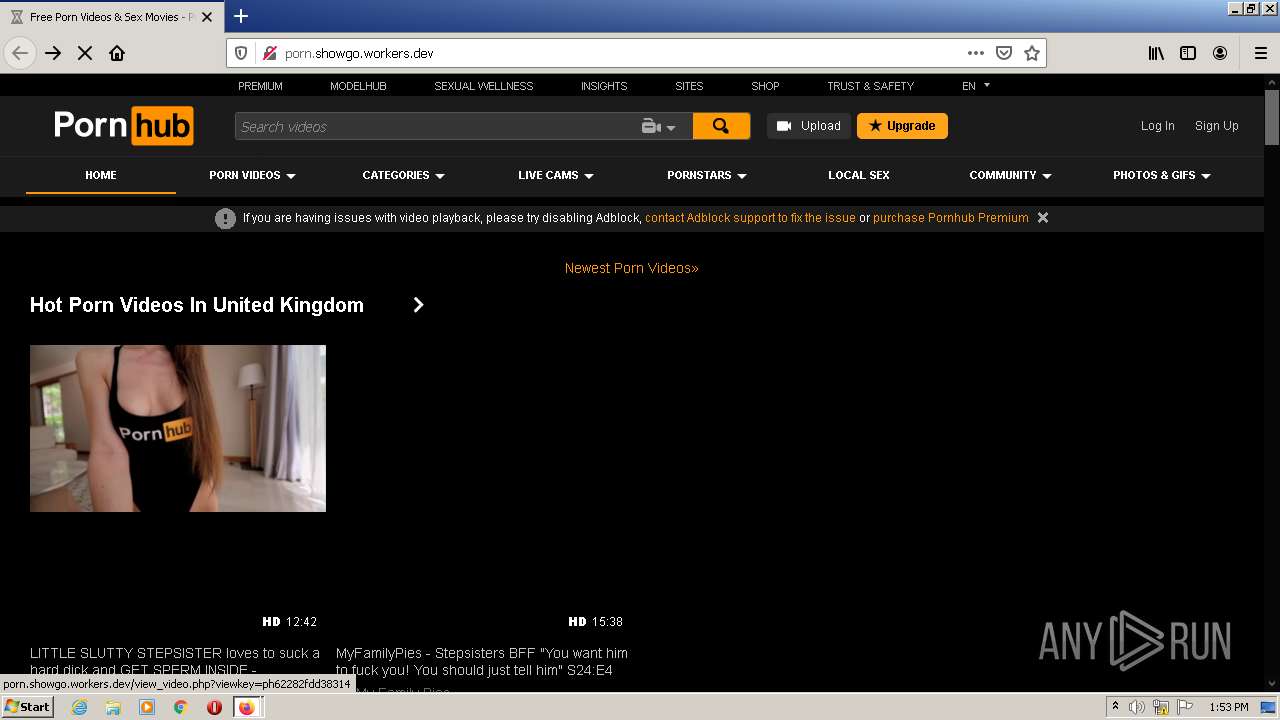
Task: Show hidden system tray icons
Action: (x=1115, y=707)
